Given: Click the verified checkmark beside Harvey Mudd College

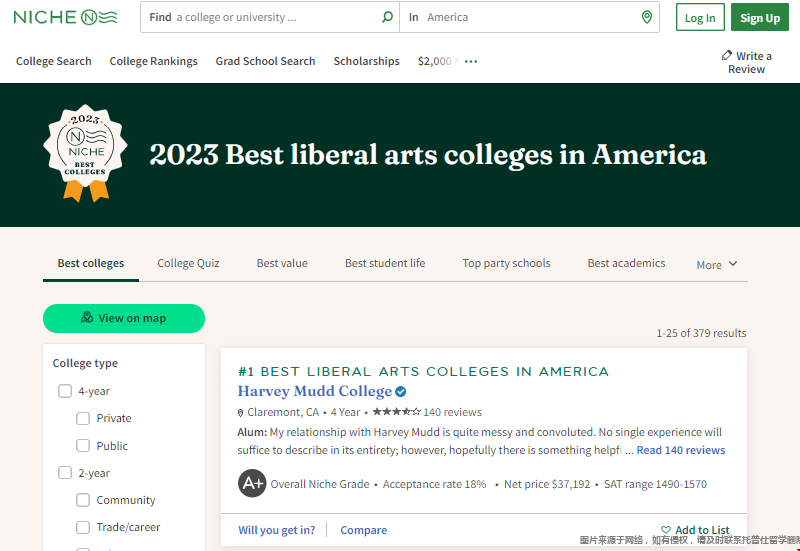Looking at the screenshot, I should (x=401, y=391).
